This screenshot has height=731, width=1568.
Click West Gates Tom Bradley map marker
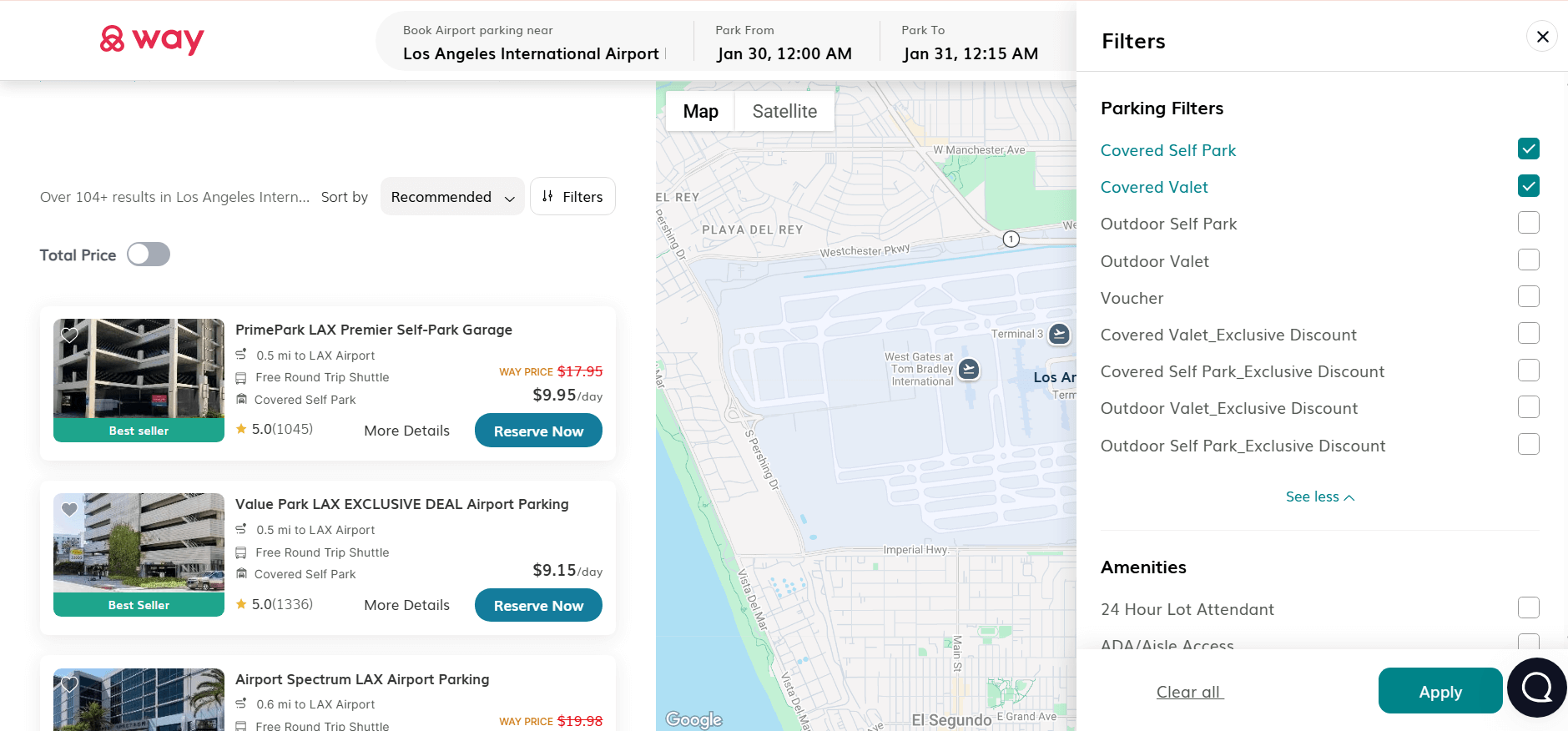click(x=969, y=368)
